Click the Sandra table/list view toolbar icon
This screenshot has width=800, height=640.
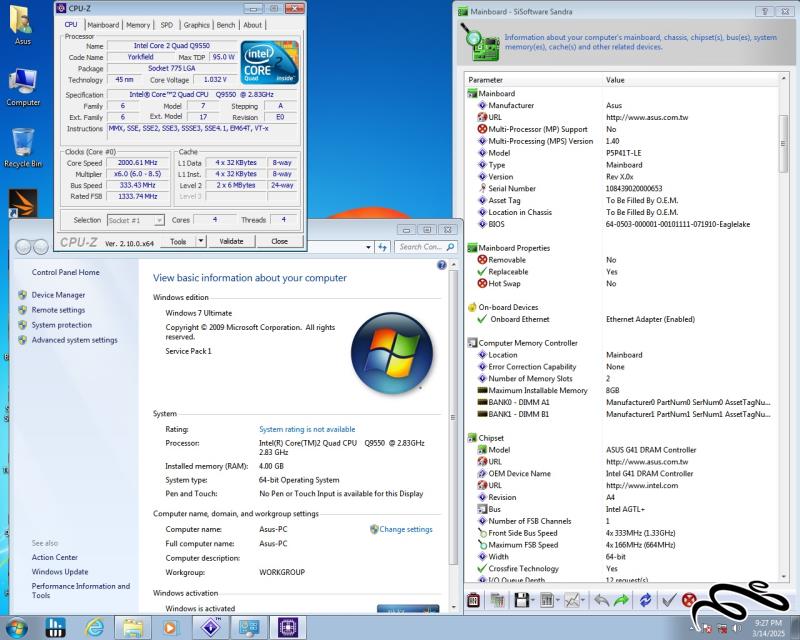546,600
